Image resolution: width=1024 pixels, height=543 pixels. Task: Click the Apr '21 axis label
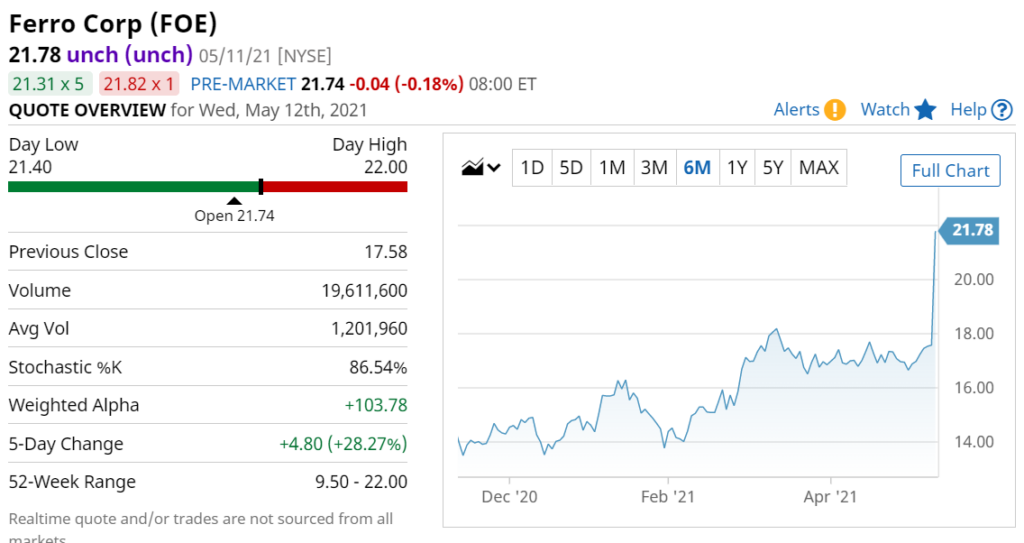(830, 497)
